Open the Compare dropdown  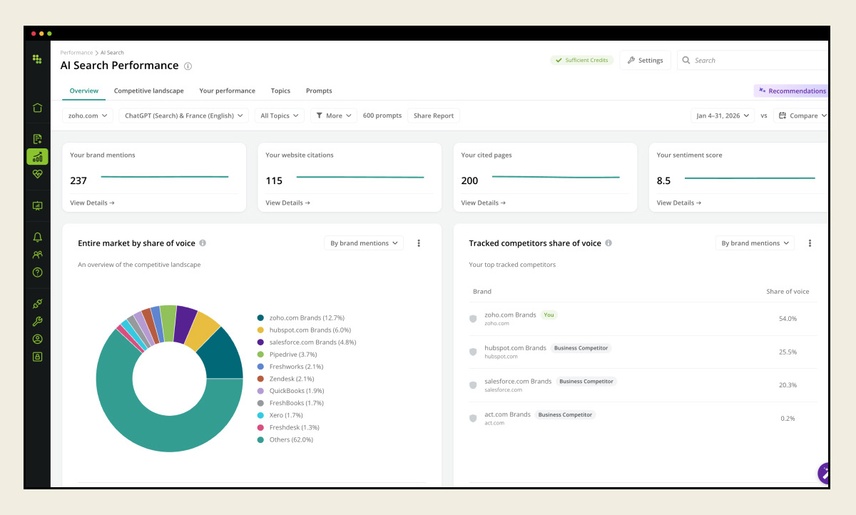[802, 116]
